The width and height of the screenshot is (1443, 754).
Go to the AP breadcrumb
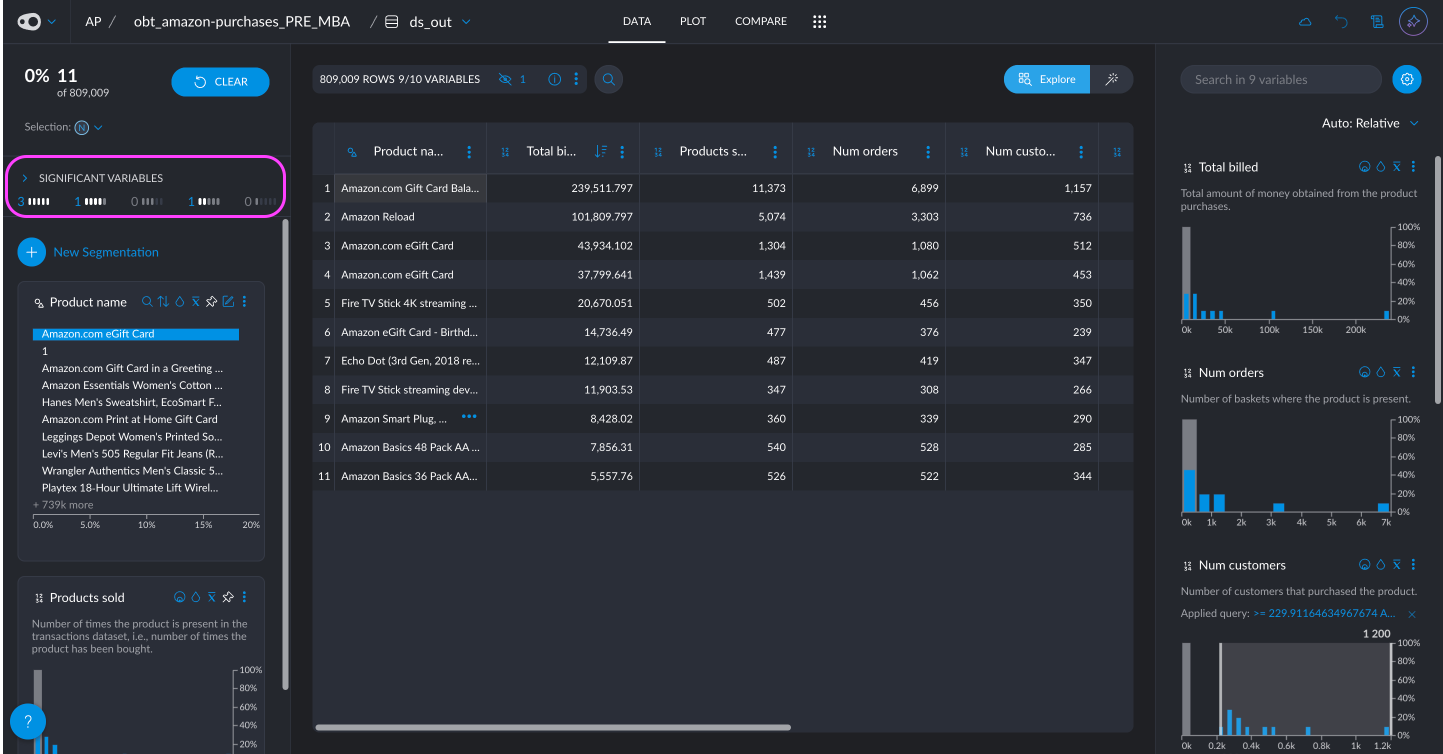coord(93,21)
